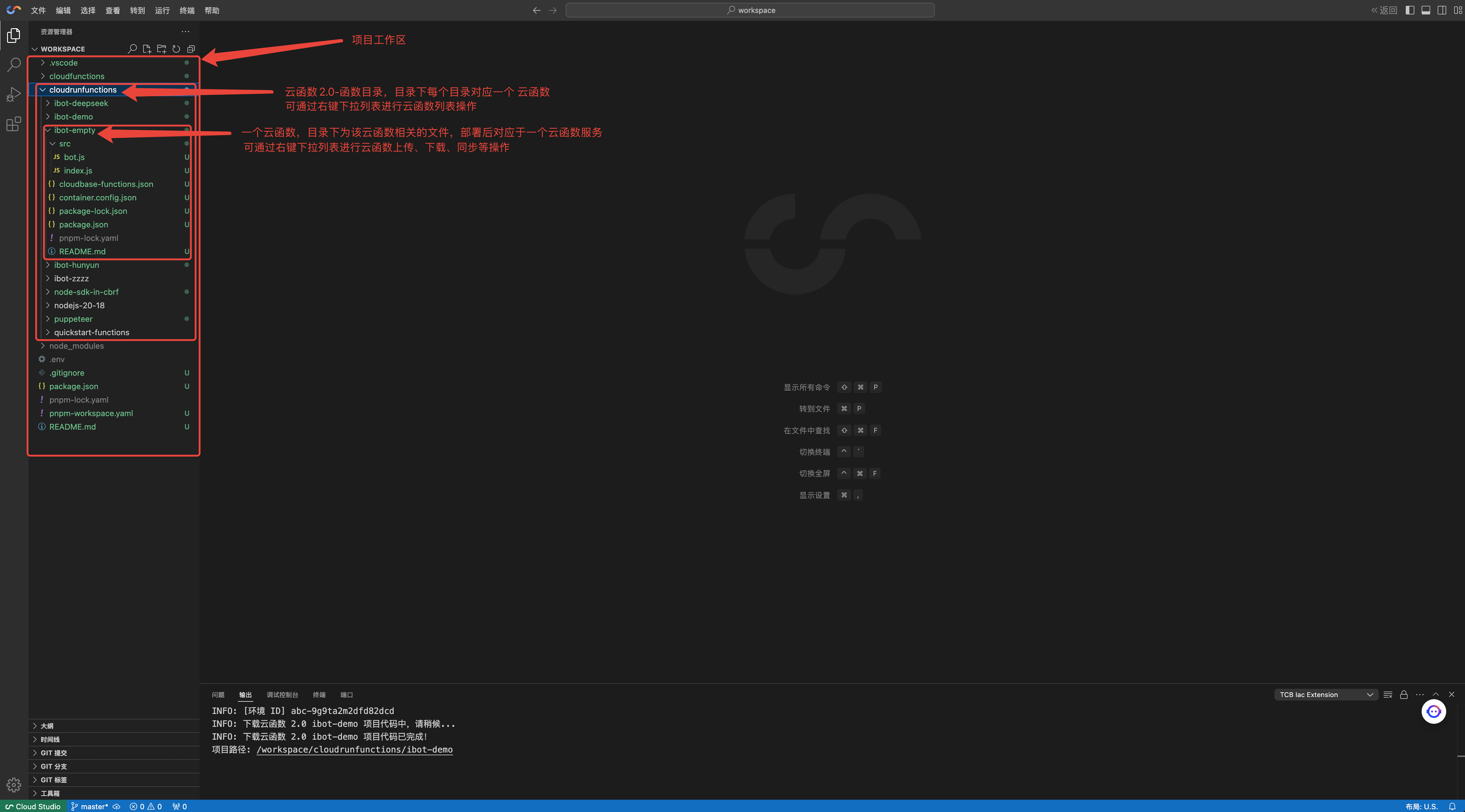Create a new folder in workspace
The image size is (1465, 812).
[161, 49]
